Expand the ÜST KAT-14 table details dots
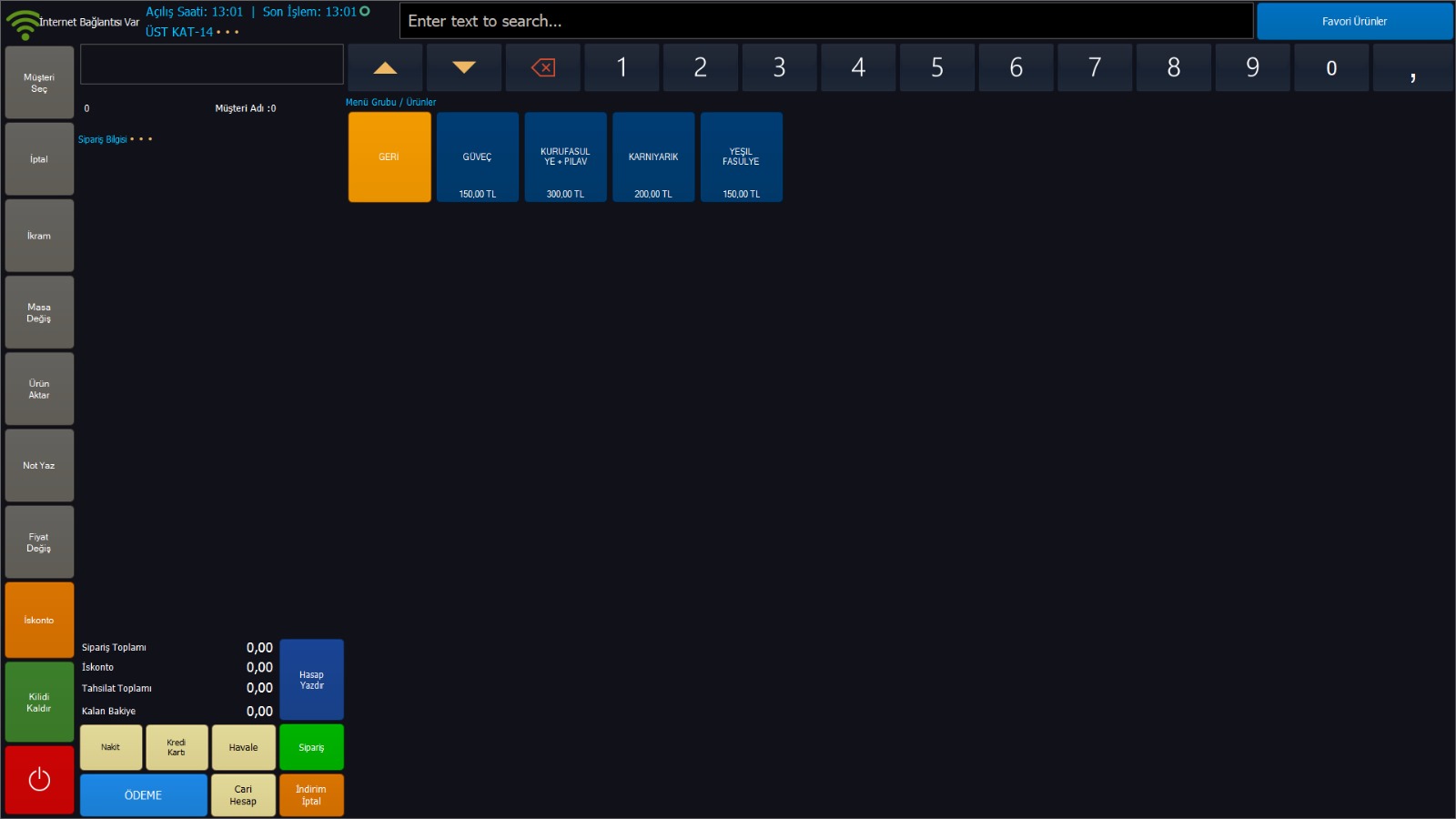1456x819 pixels. pos(227,33)
